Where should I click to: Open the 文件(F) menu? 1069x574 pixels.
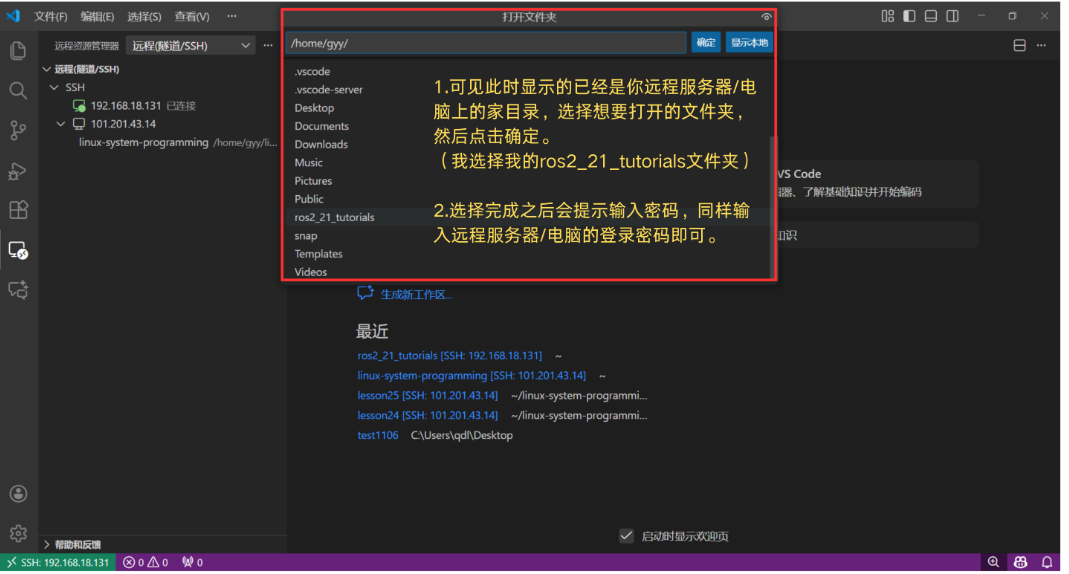[x=51, y=16]
